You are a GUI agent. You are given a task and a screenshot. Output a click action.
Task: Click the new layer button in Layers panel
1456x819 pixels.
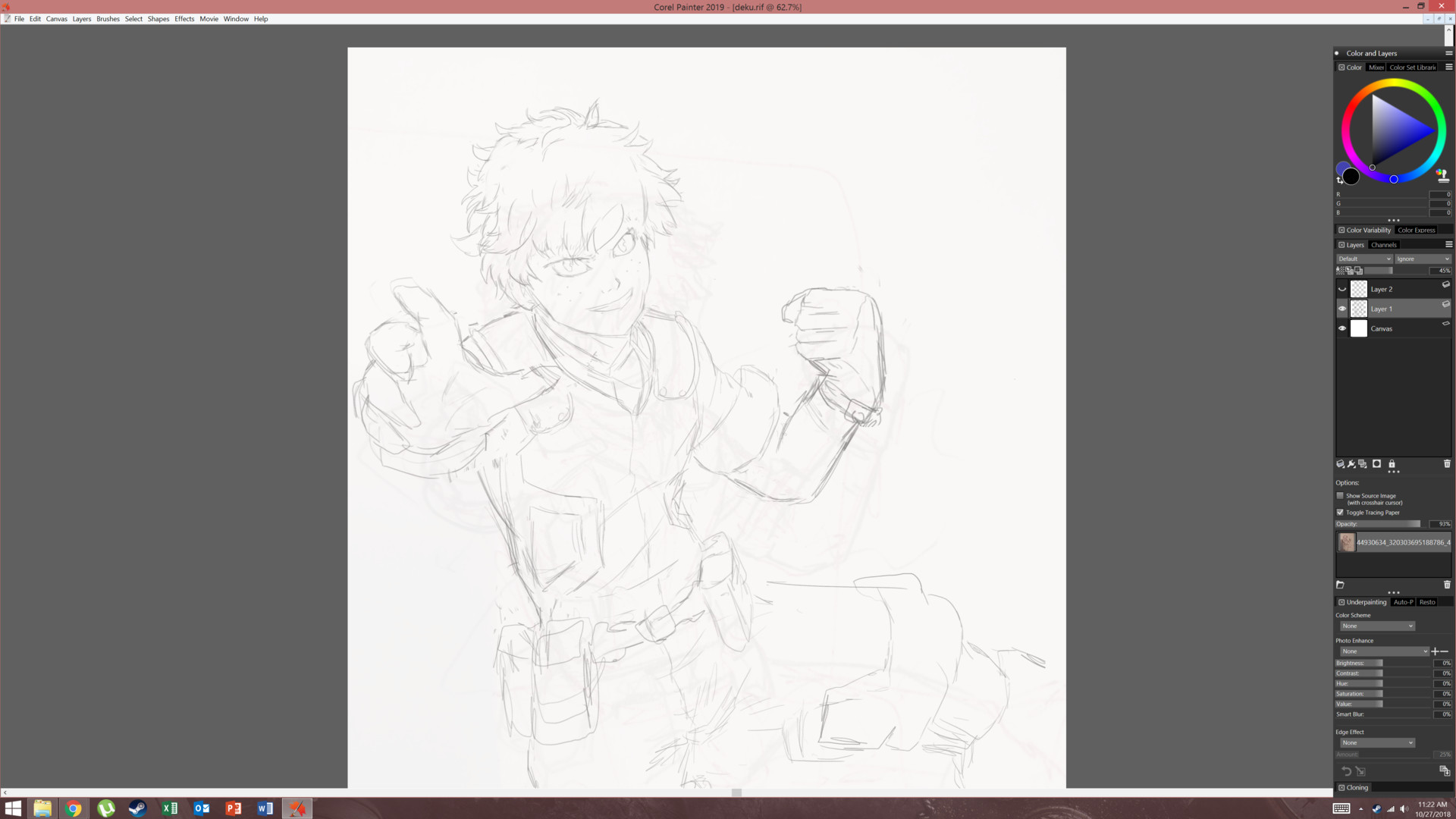[1340, 464]
